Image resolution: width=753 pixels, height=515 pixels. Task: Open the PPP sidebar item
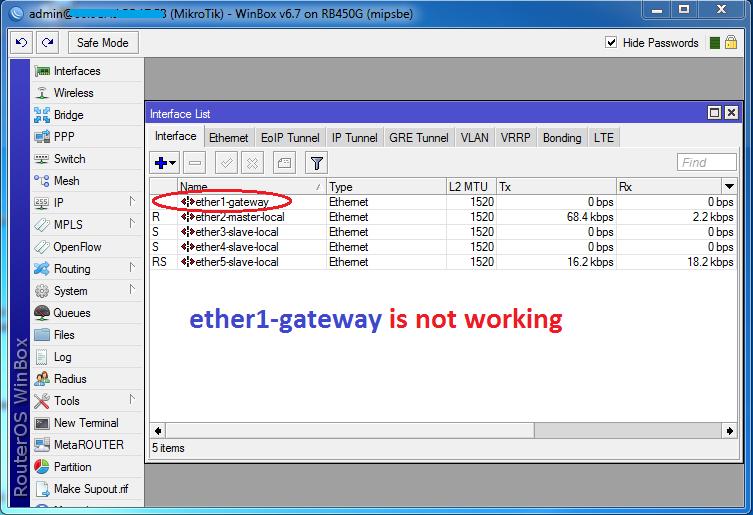[x=87, y=137]
